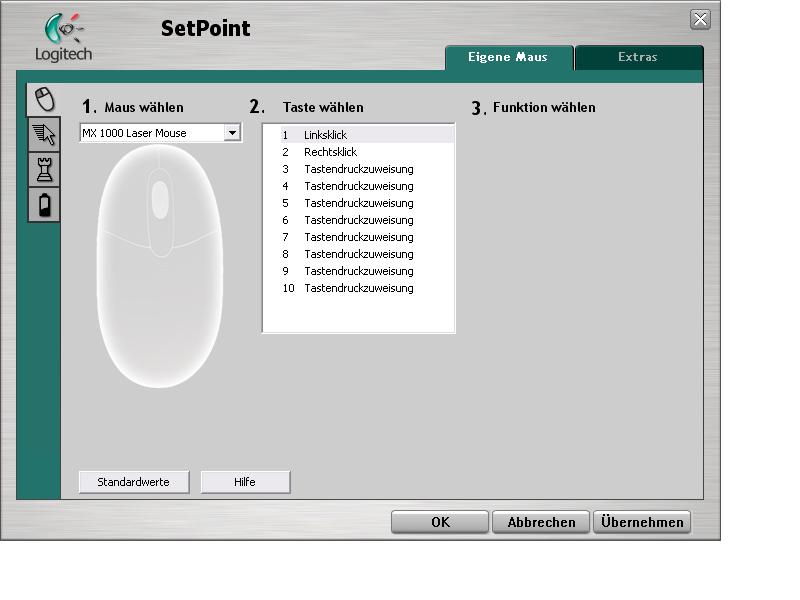
Task: Switch to the Eigene Maus tab
Action: pos(509,57)
